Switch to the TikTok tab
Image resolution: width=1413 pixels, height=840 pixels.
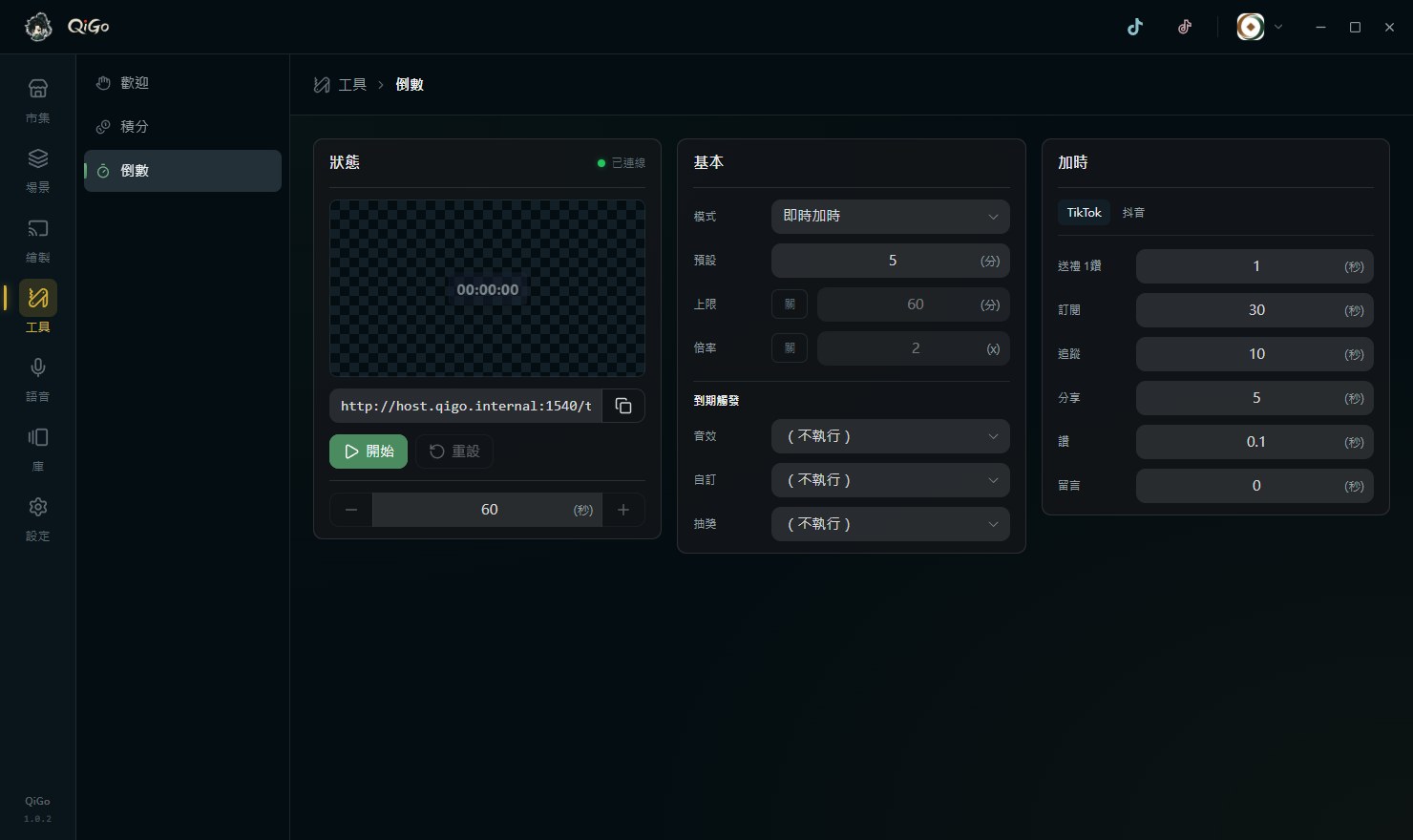[1084, 213]
